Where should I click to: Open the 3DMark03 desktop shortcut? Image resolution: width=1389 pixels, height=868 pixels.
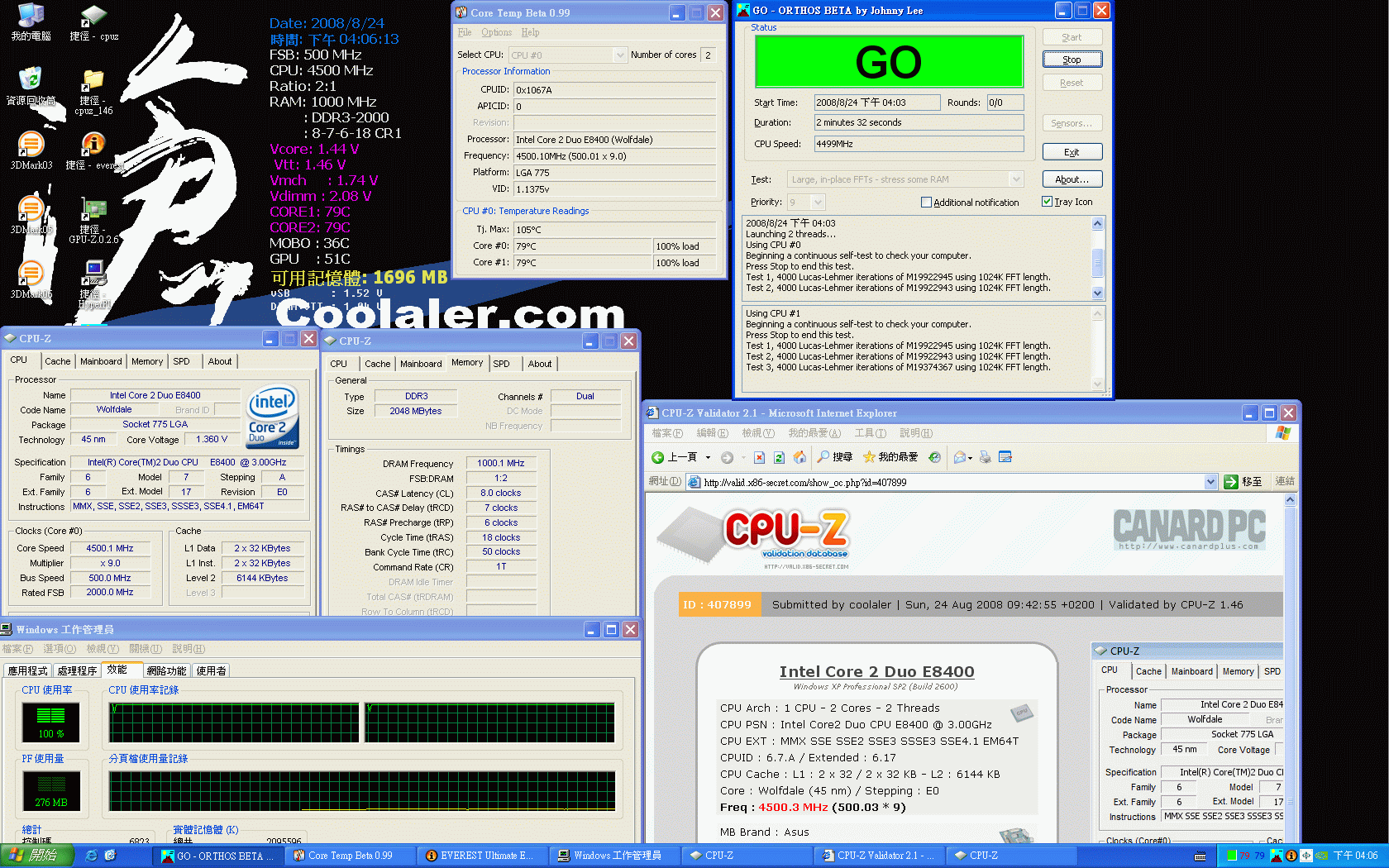pos(31,151)
